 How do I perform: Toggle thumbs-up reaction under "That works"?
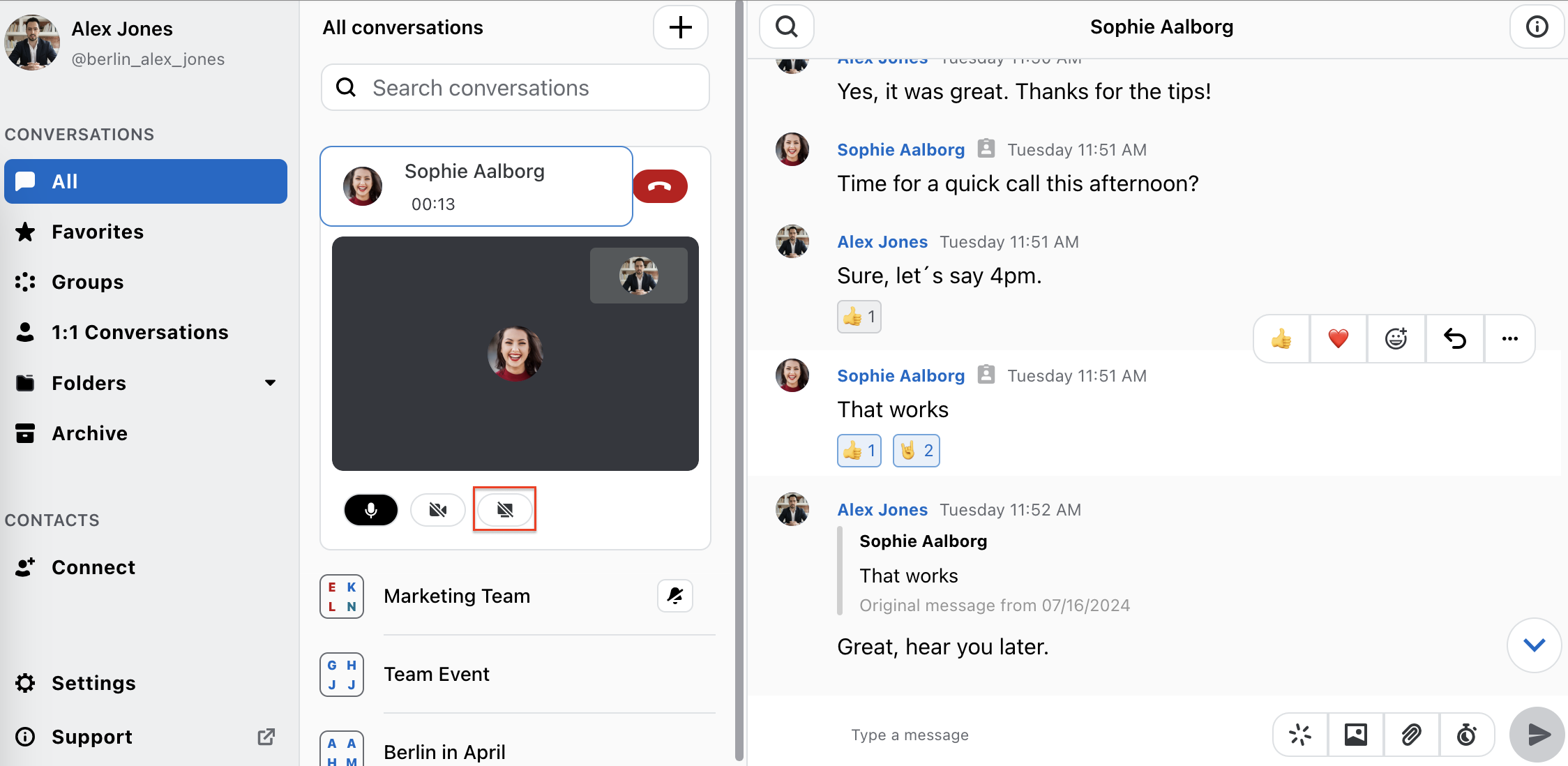pos(859,451)
